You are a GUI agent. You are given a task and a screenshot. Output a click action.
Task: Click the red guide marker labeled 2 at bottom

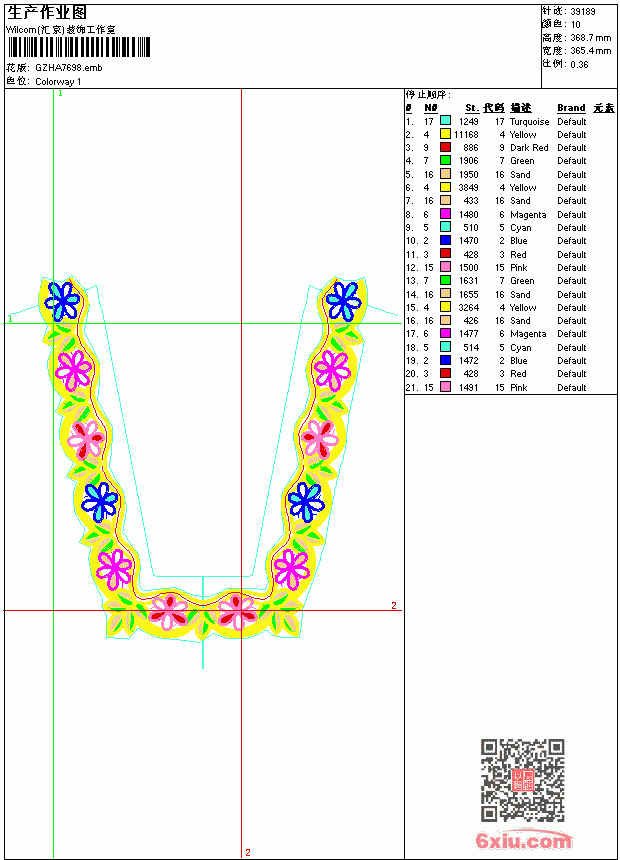point(248,852)
